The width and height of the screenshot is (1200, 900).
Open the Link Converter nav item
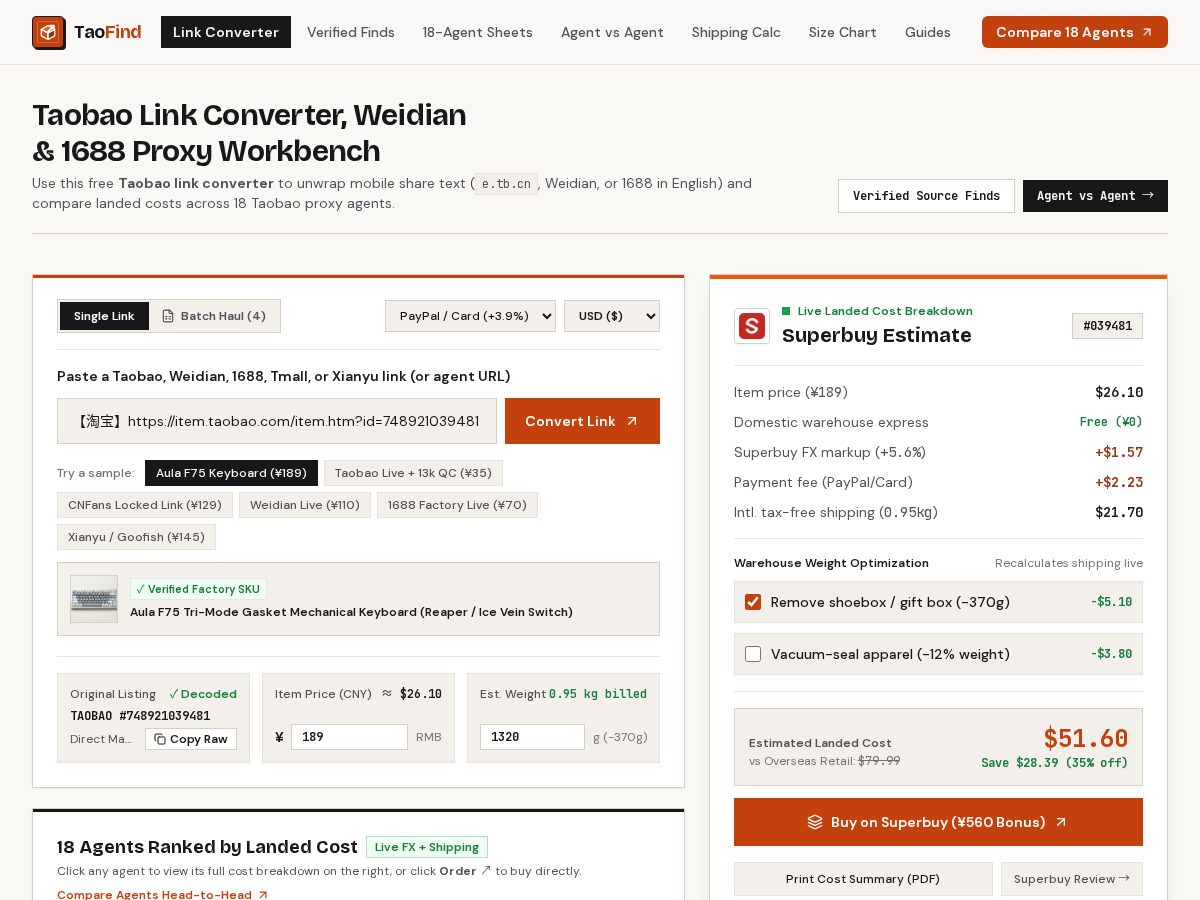pyautogui.click(x=226, y=32)
